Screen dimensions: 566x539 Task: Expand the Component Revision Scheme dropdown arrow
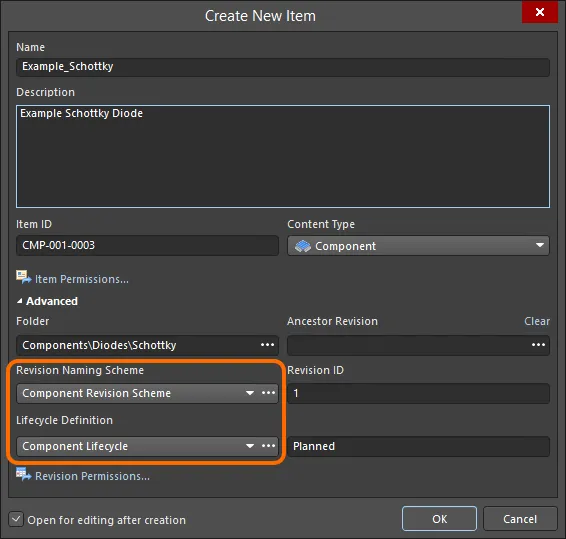[249, 393]
